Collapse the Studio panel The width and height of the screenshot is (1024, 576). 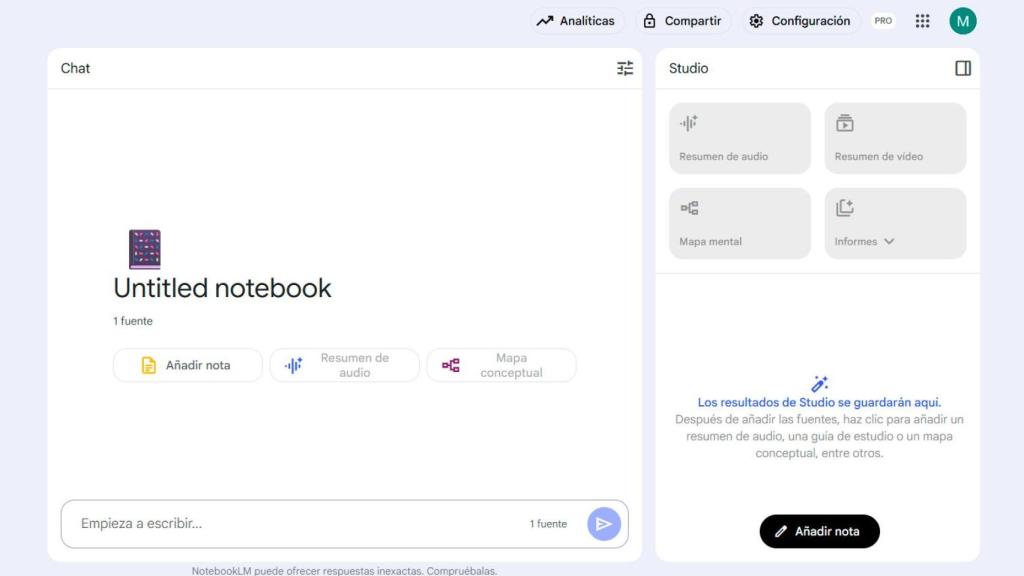click(x=964, y=68)
